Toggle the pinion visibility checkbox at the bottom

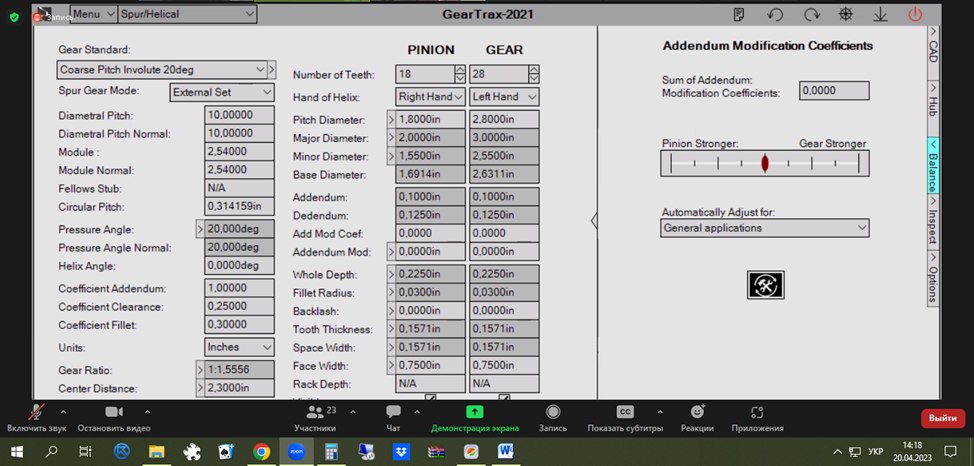click(430, 398)
